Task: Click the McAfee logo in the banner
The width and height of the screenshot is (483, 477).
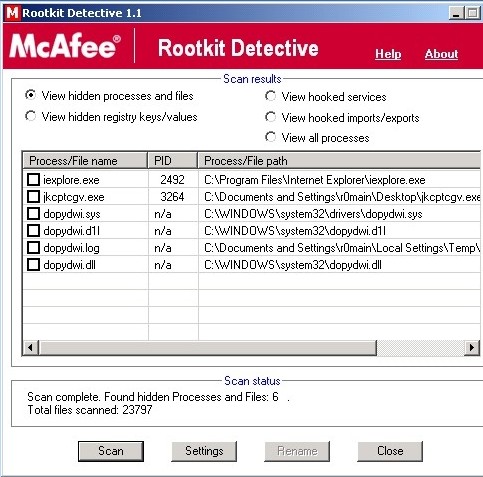Action: tap(65, 46)
